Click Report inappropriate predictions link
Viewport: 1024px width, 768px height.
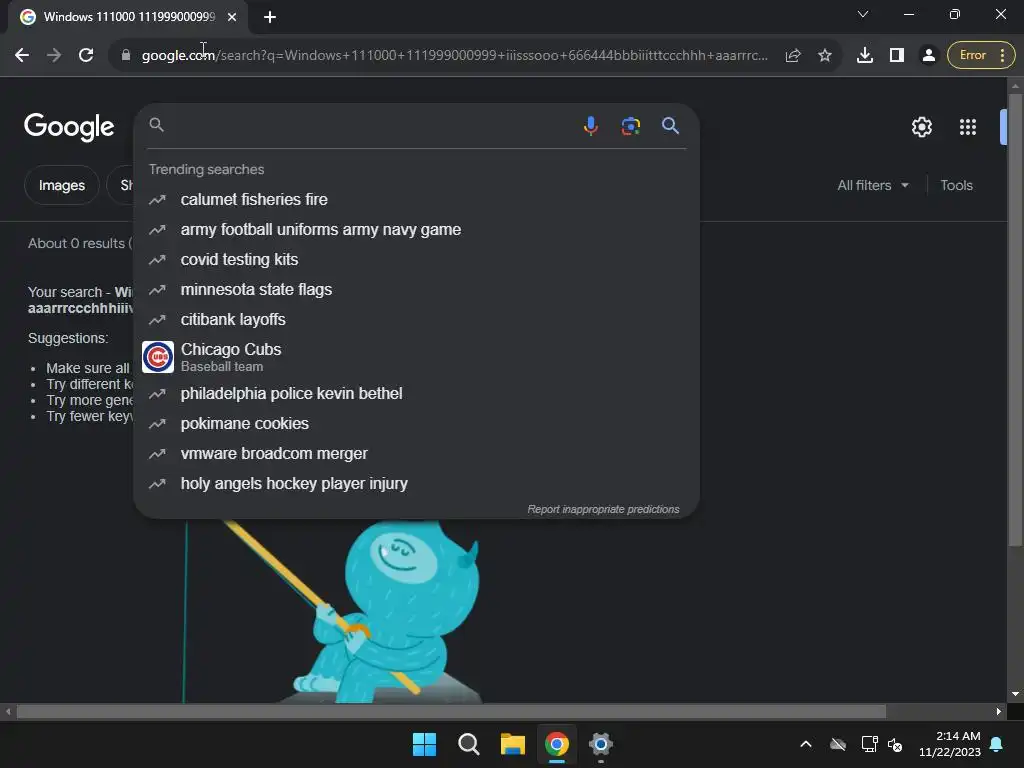(x=603, y=509)
